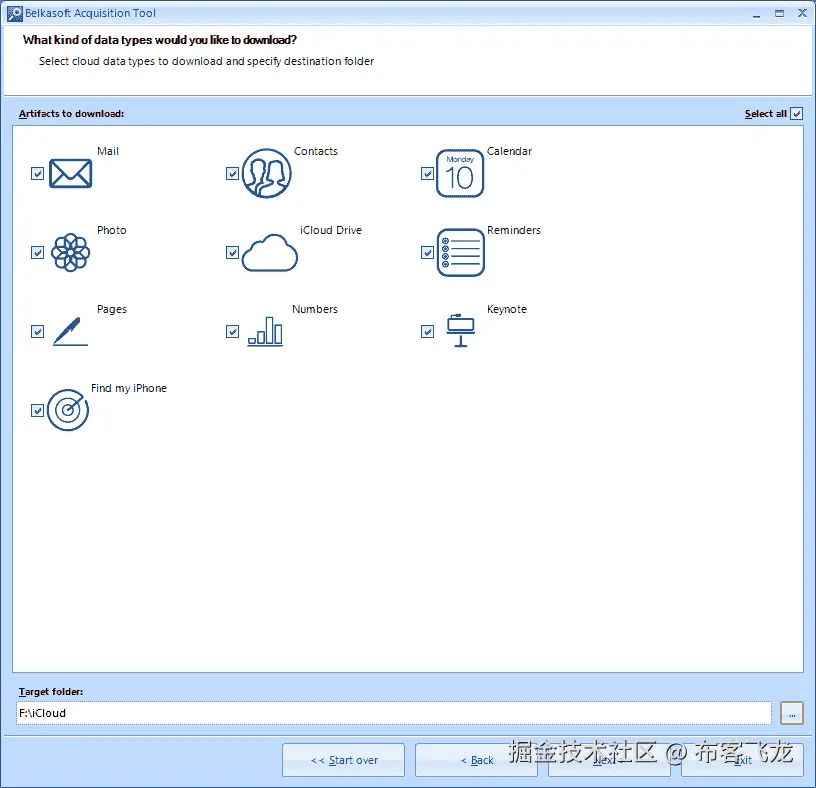
Task: Click the Mail envelope icon
Action: click(x=70, y=173)
